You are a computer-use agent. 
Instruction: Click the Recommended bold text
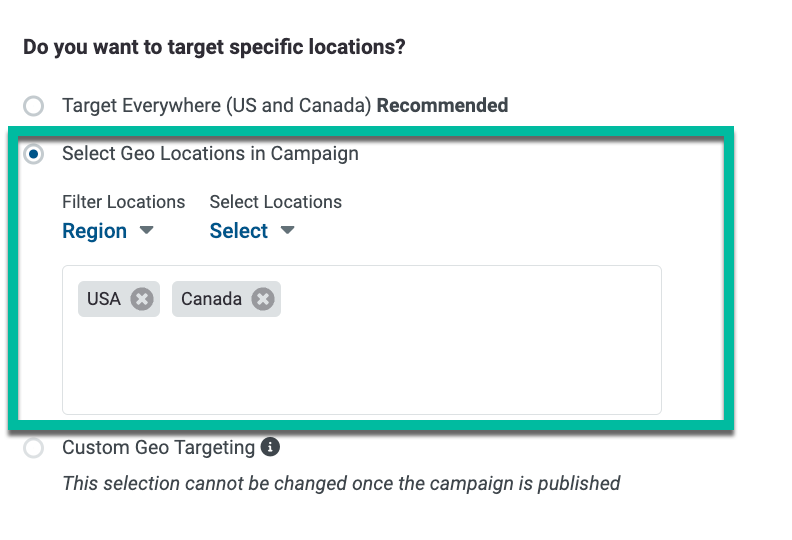point(442,106)
